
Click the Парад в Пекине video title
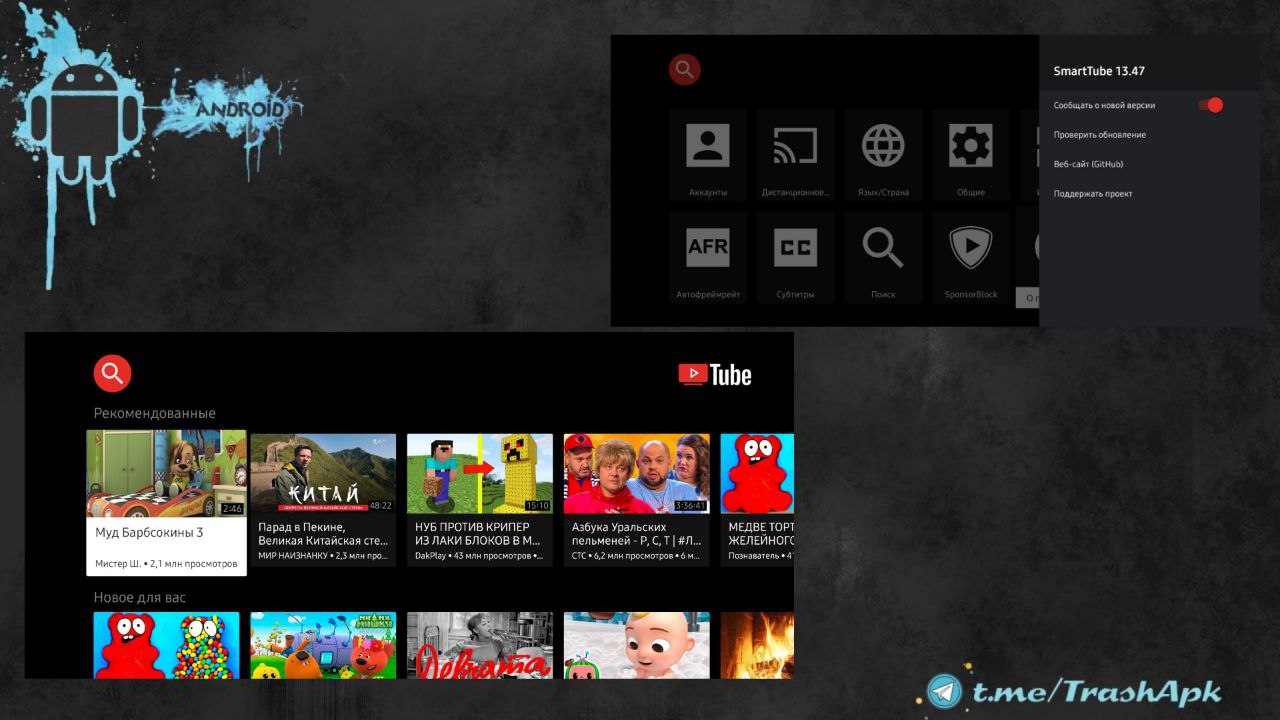pyautogui.click(x=323, y=534)
